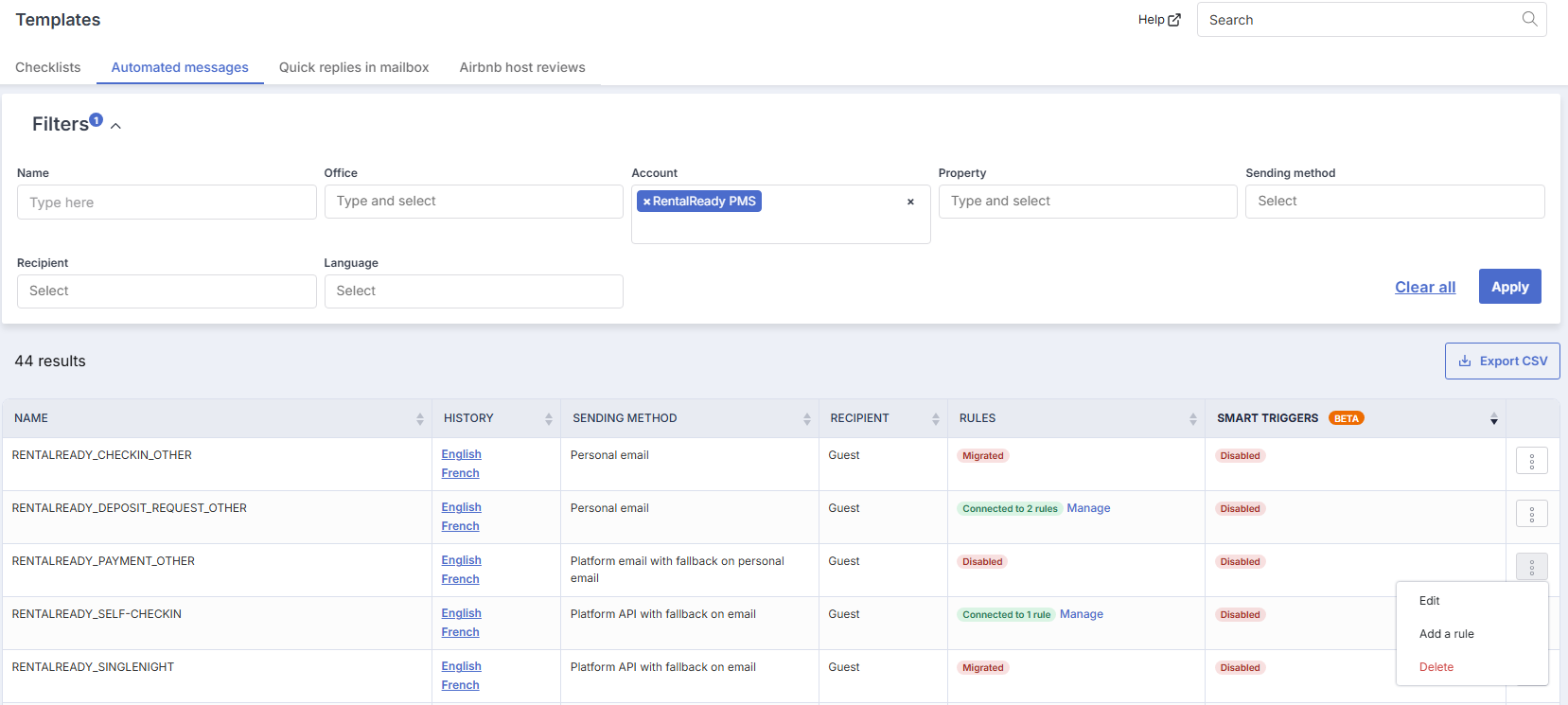Open the Sending method dropdown
This screenshot has width=1568, height=705.
click(x=1395, y=202)
